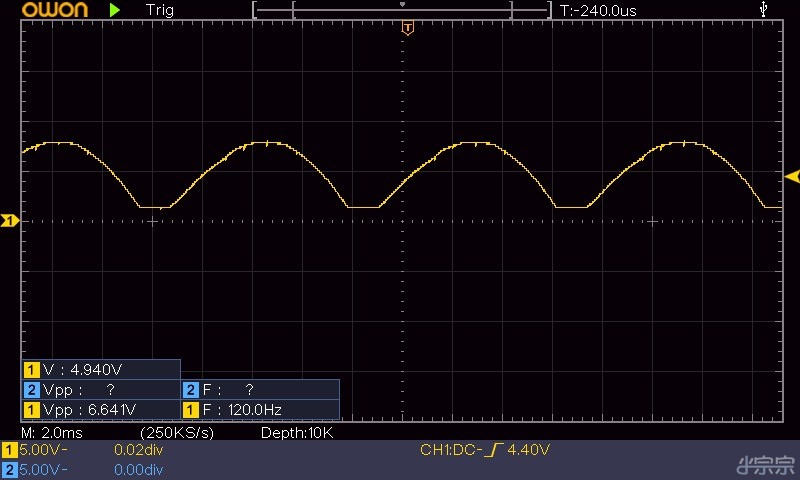Select the channel 2 Vpp measurement box

100,389
